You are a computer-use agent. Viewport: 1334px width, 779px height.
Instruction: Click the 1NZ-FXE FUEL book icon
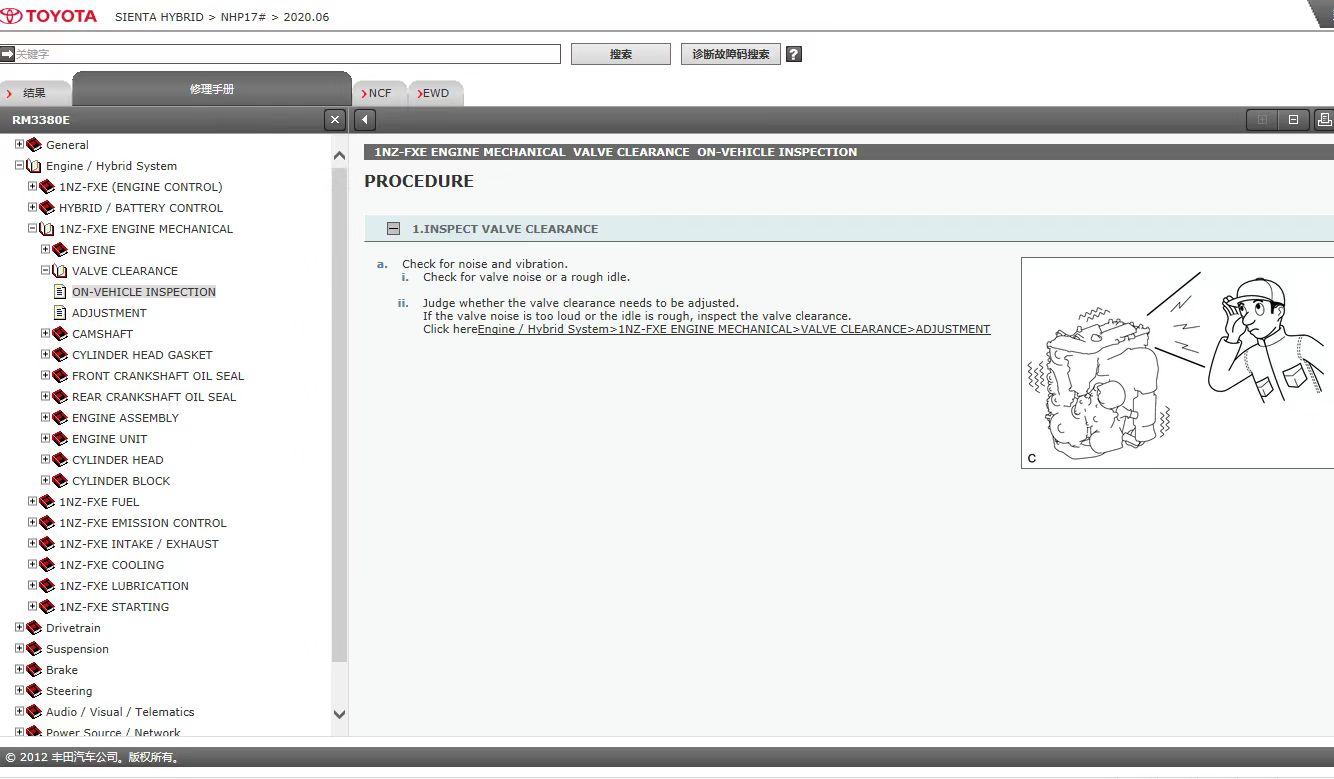[47, 502]
